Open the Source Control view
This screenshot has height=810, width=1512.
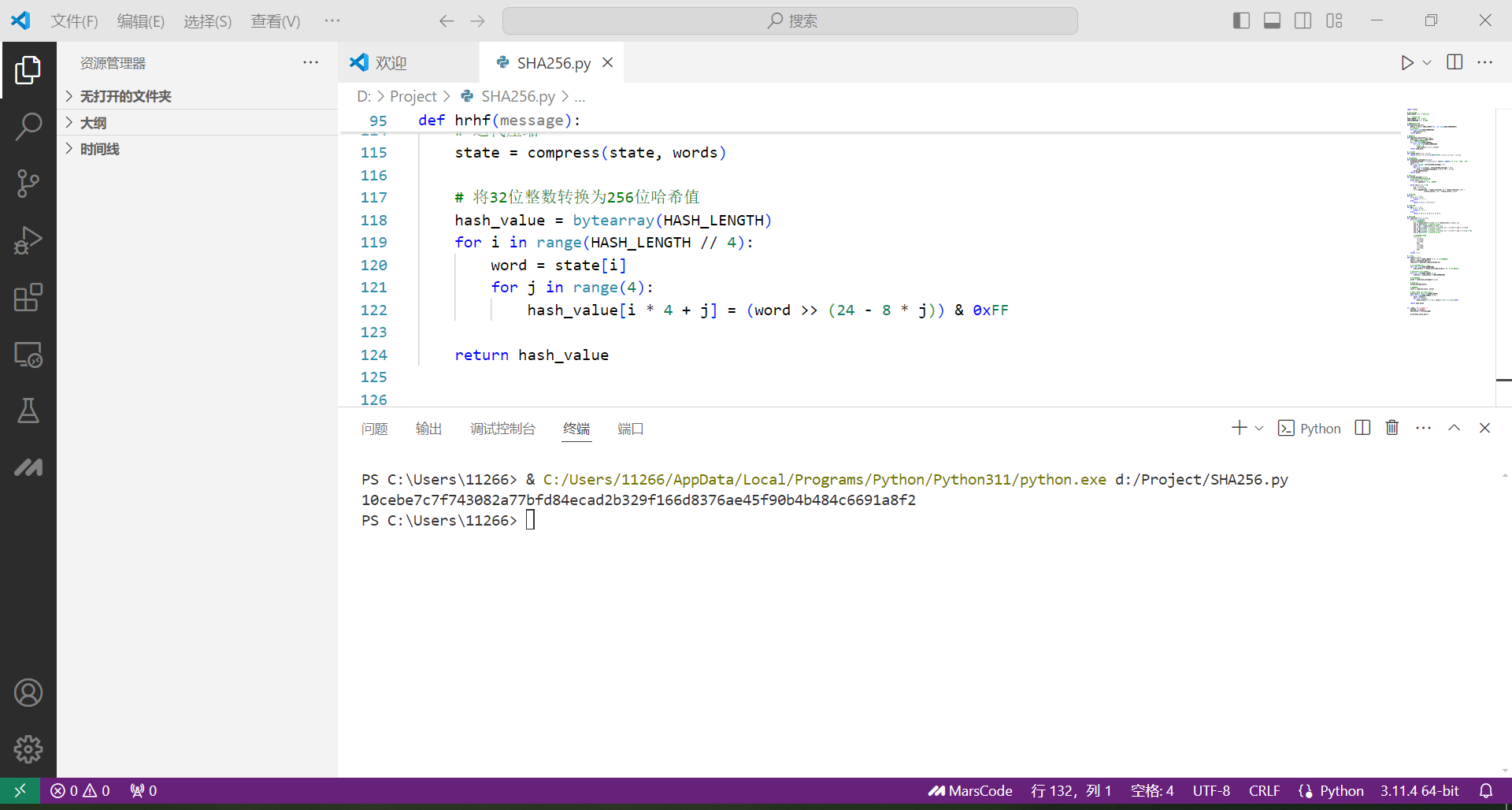pos(28,184)
